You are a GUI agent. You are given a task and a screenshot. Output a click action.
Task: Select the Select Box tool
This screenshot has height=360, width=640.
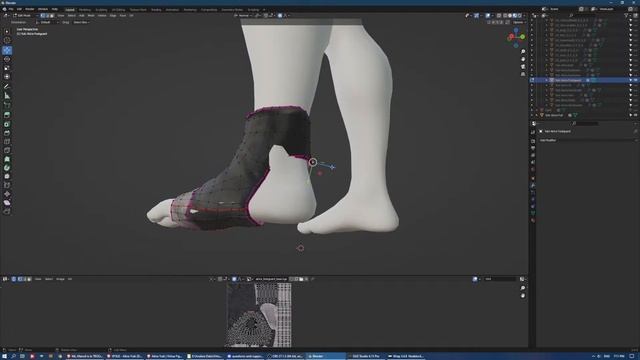tap(7, 31)
